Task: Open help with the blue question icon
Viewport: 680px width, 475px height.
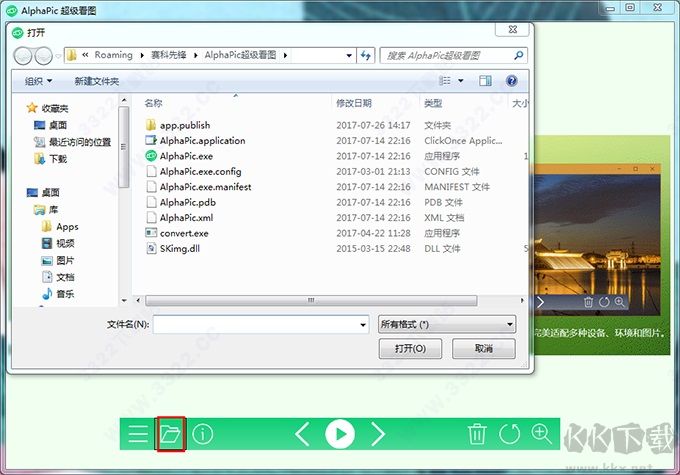Action: coord(512,81)
